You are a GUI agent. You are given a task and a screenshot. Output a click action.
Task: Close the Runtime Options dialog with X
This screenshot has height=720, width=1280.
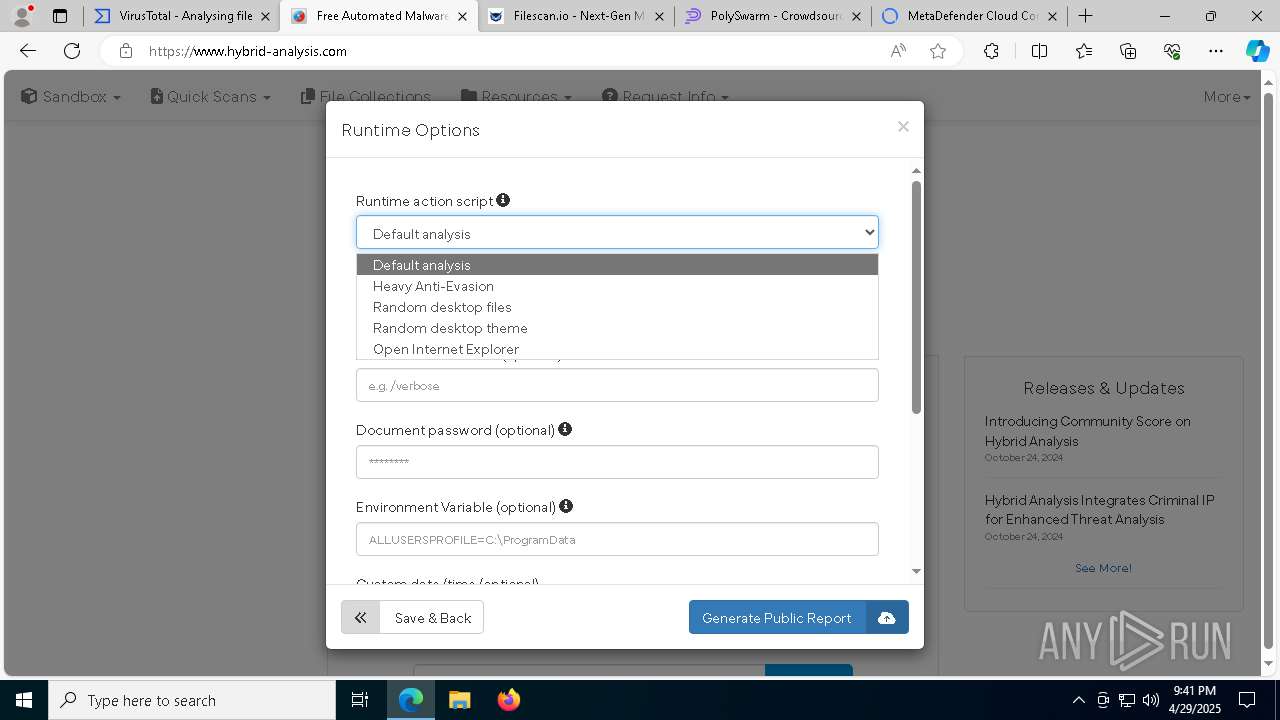903,126
